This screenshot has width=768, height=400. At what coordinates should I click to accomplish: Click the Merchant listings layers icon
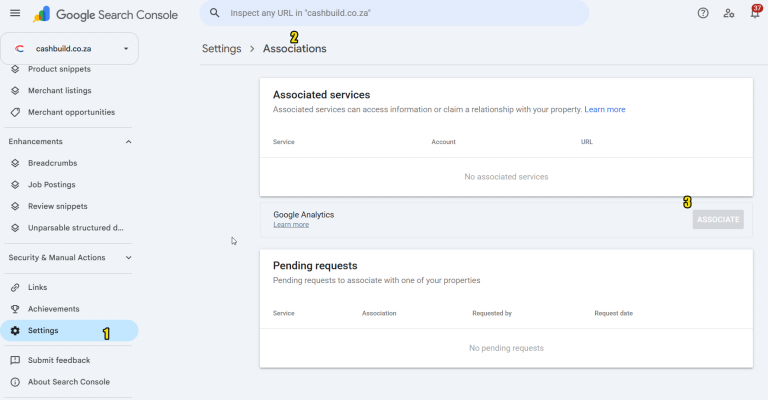15,91
